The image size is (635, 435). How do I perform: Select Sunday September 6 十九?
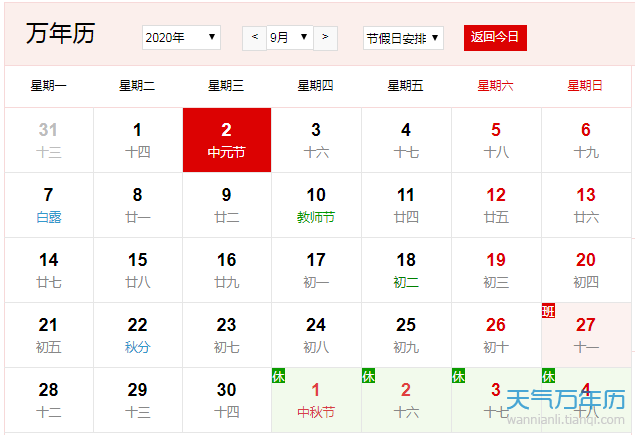click(586, 140)
